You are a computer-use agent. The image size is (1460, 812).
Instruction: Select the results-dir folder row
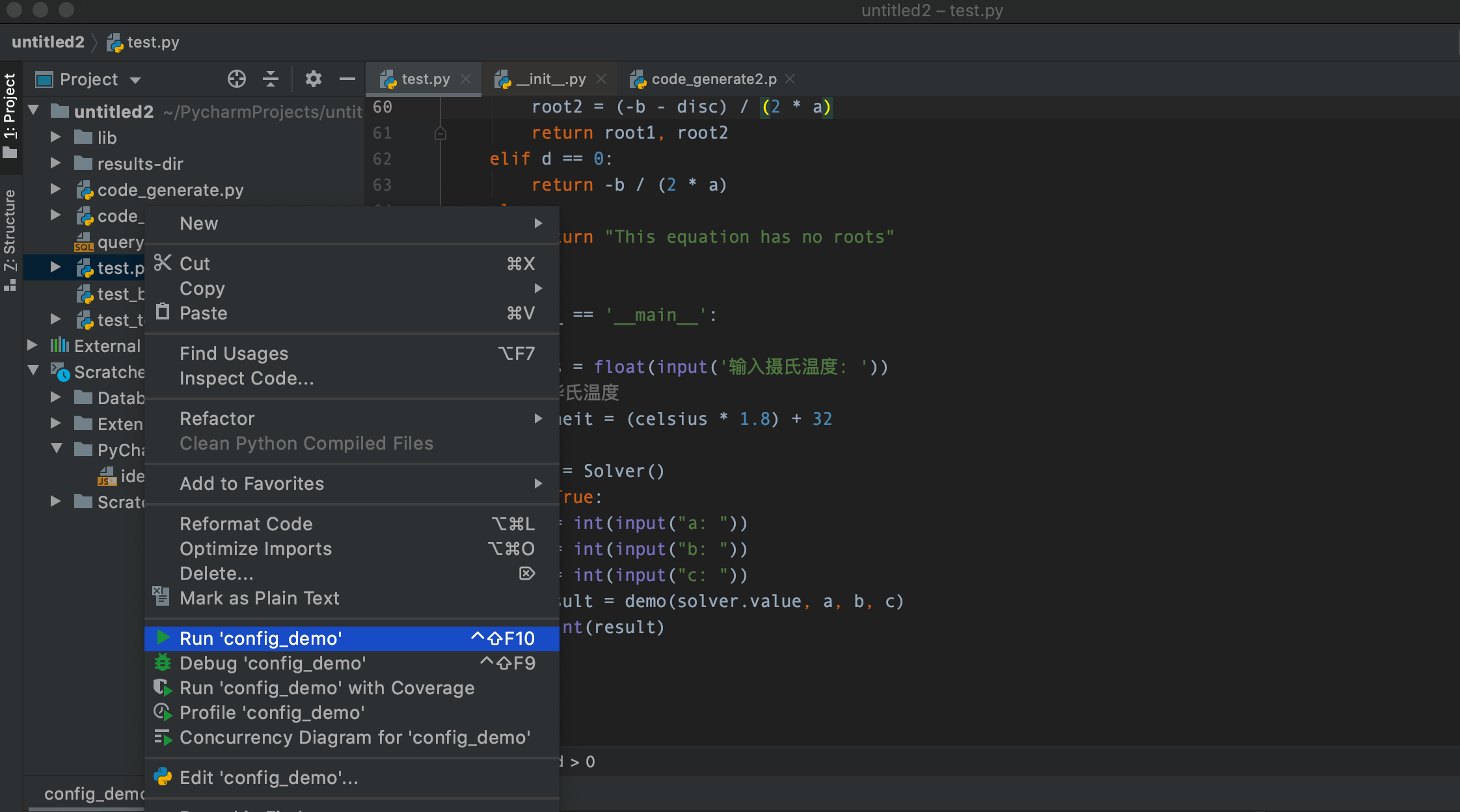pyautogui.click(x=194, y=163)
